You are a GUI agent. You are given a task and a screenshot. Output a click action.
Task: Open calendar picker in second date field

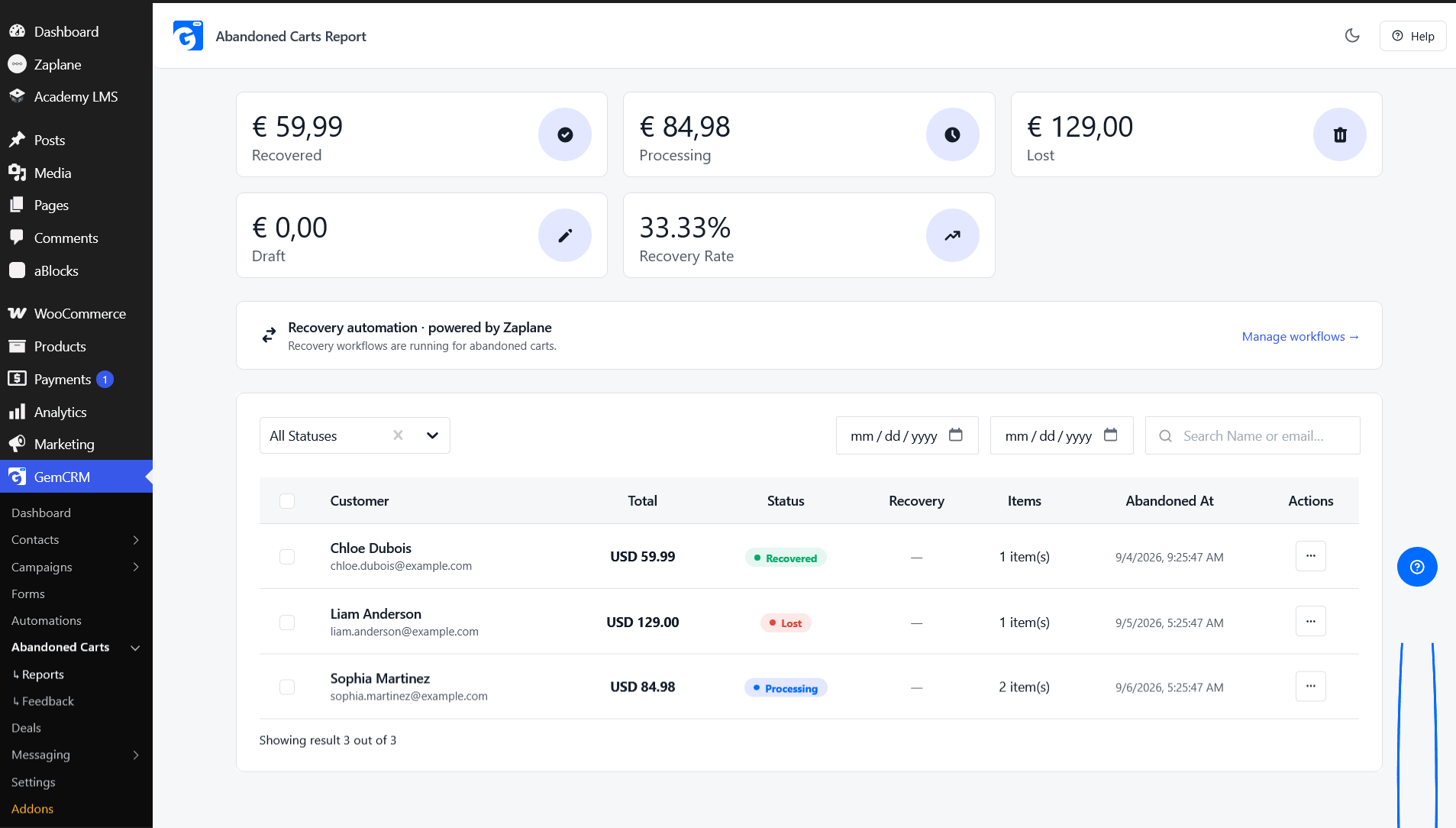(x=1111, y=435)
